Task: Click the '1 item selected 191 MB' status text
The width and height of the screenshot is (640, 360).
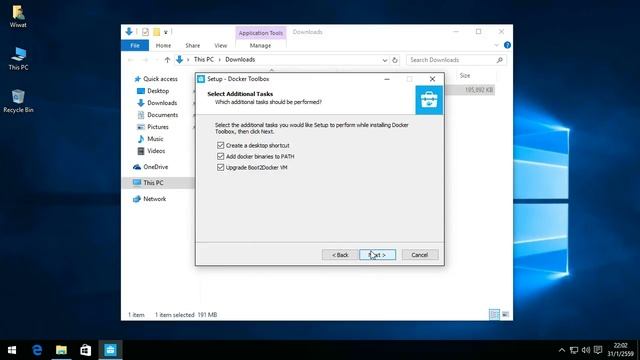Action: coord(186,315)
